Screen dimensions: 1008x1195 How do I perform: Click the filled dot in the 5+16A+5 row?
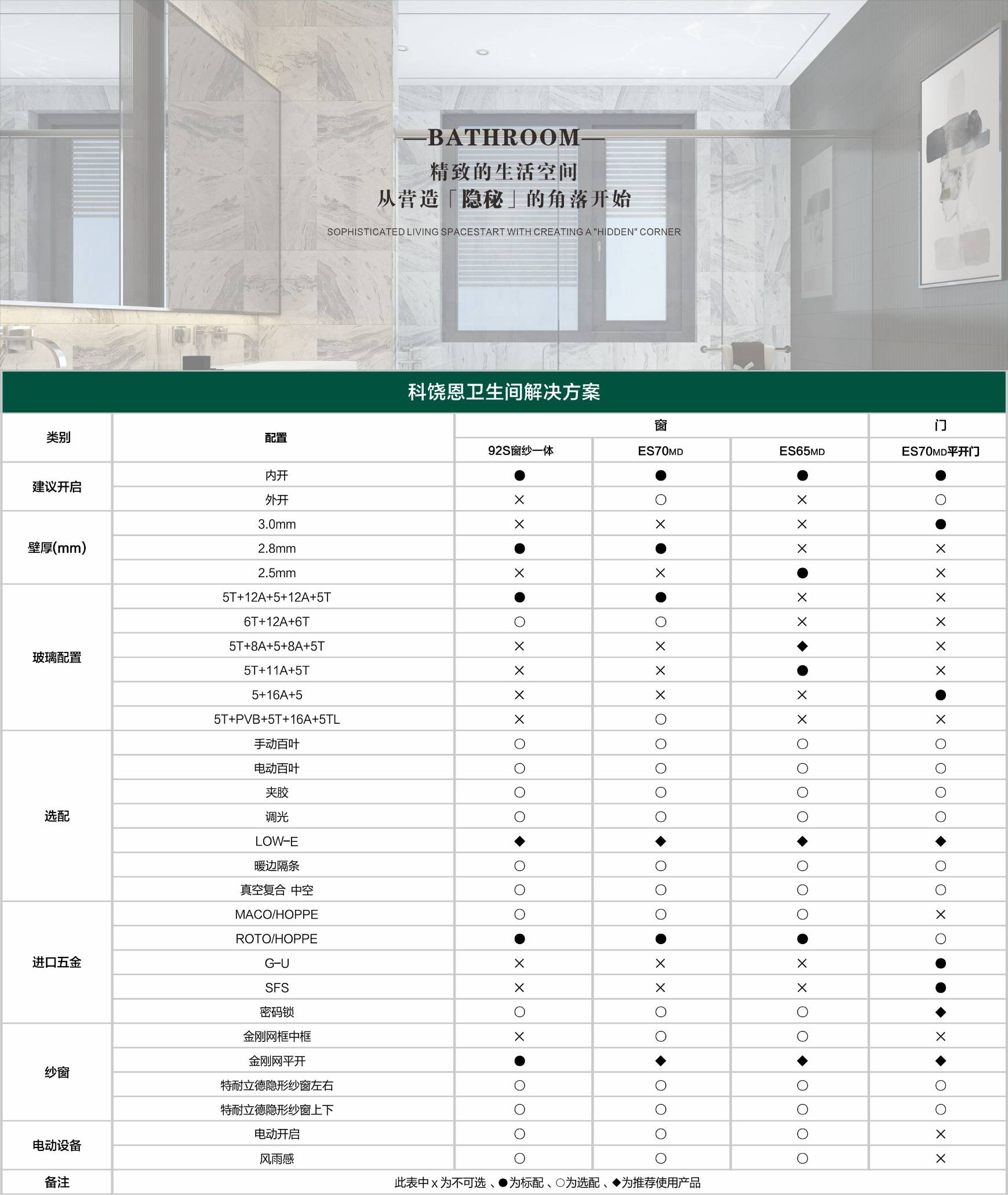pos(940,695)
